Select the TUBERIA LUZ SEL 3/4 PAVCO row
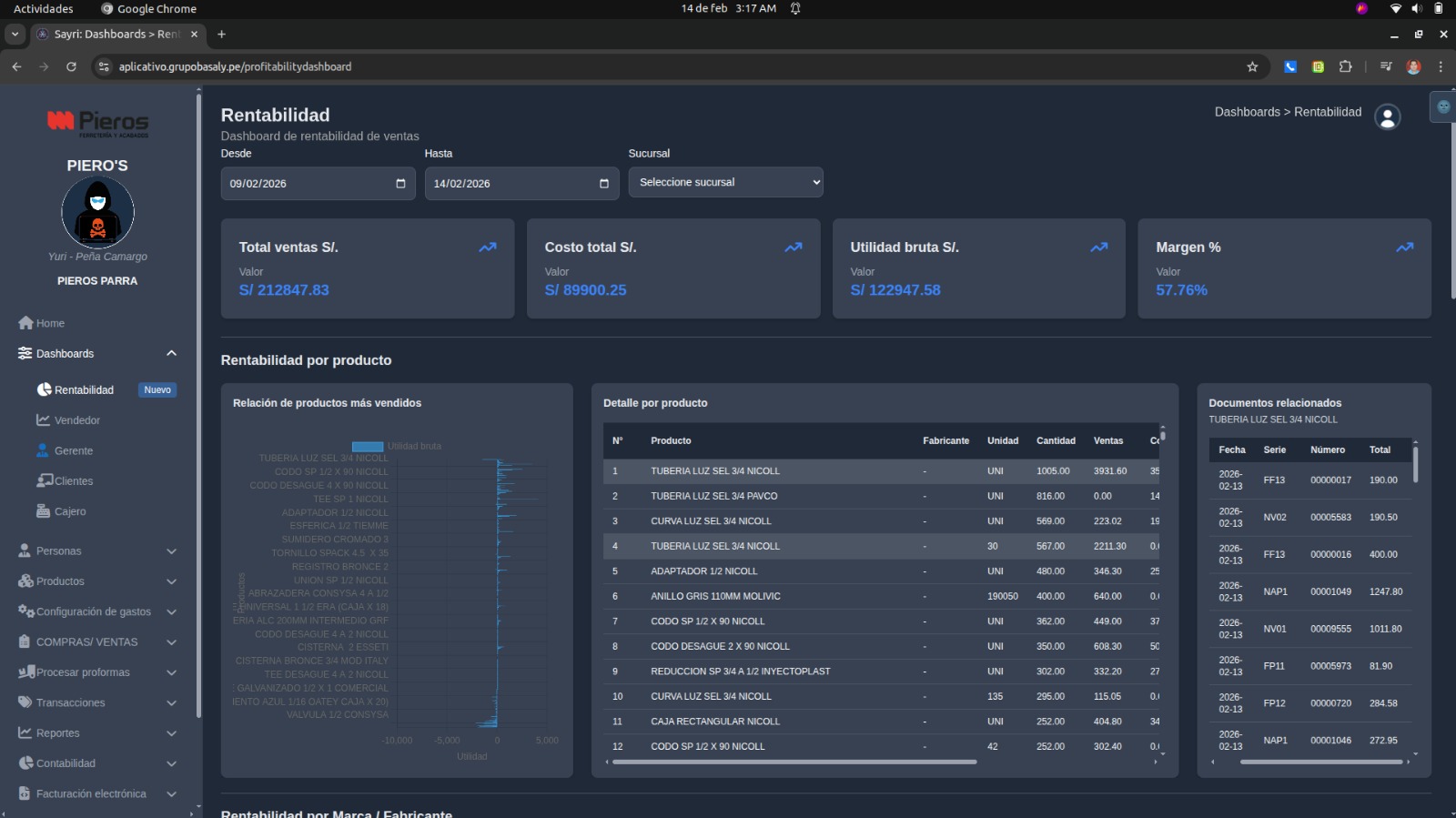The image size is (1456, 818). click(x=713, y=497)
